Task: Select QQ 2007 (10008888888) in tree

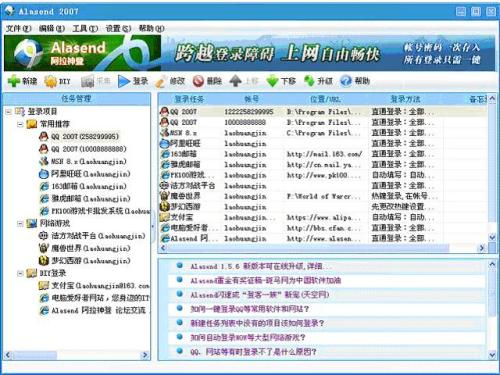Action: [89, 149]
